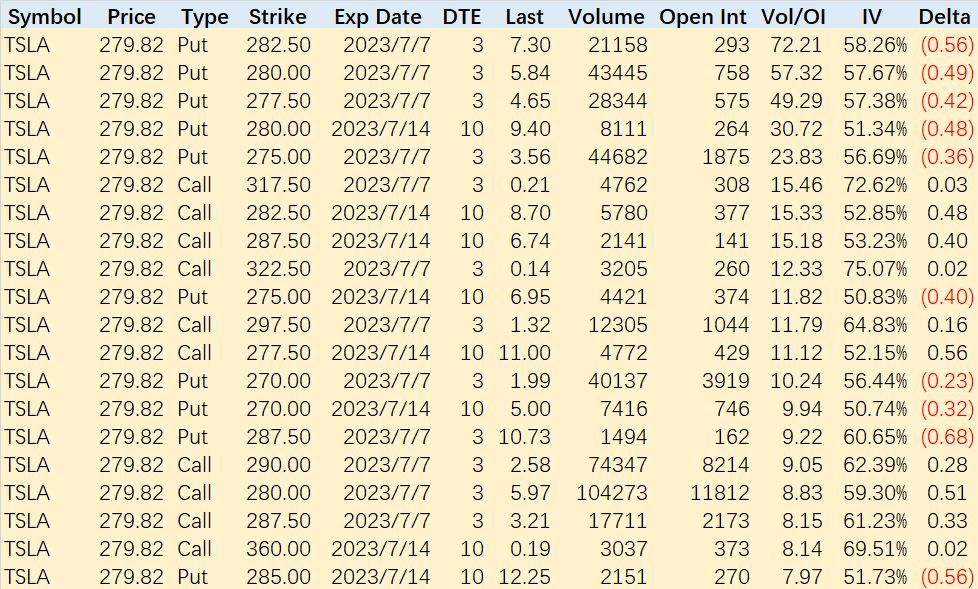Screen dimensions: 978x589
Task: Select the Volume cell 8111
Action: (x=624, y=129)
